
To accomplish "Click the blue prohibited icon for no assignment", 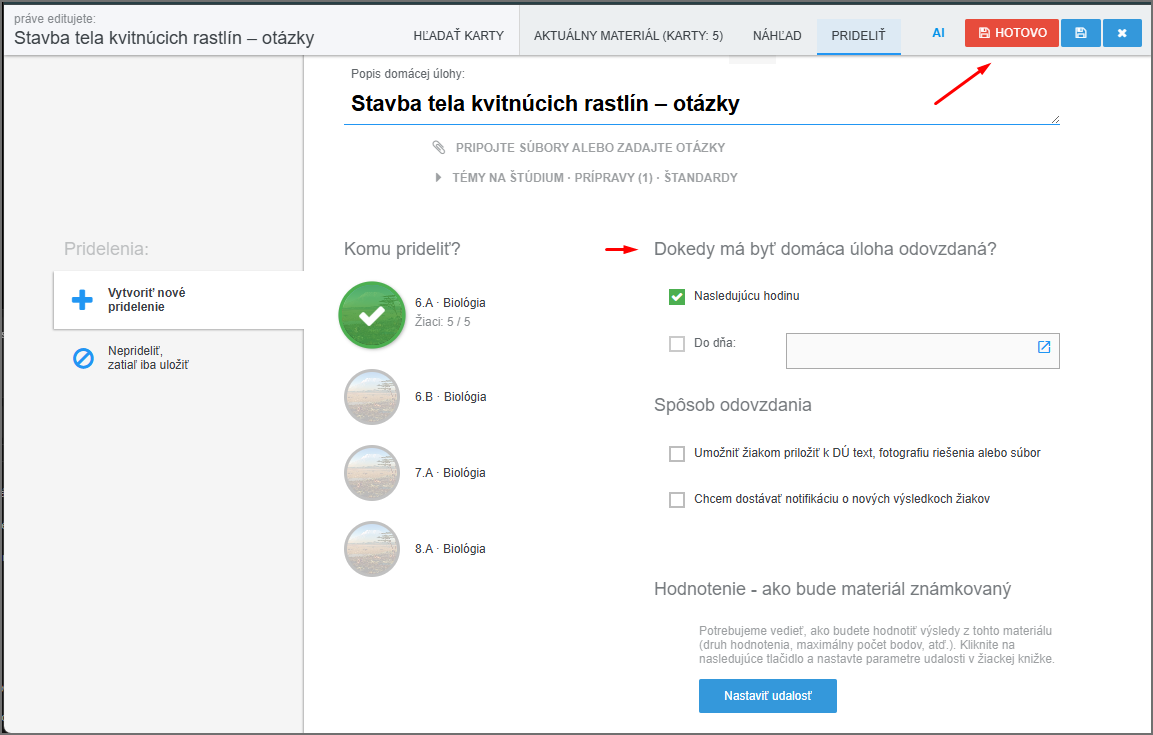I will point(83,358).
